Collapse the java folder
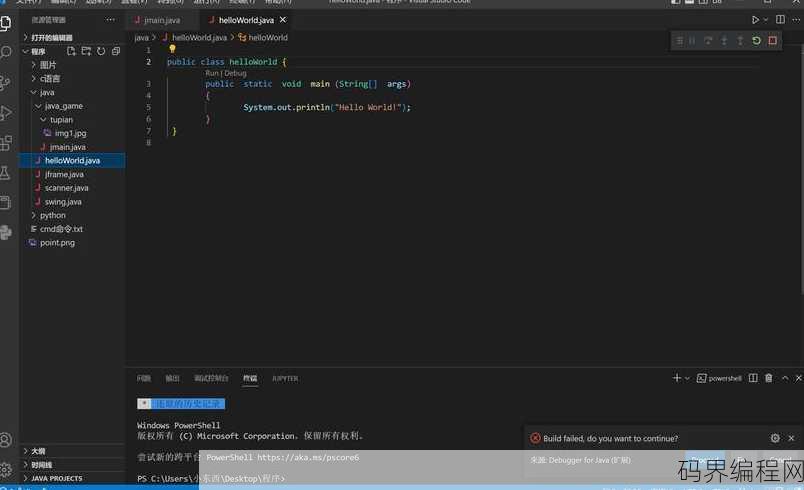Viewport: 804px width, 490px height. coord(74,92)
